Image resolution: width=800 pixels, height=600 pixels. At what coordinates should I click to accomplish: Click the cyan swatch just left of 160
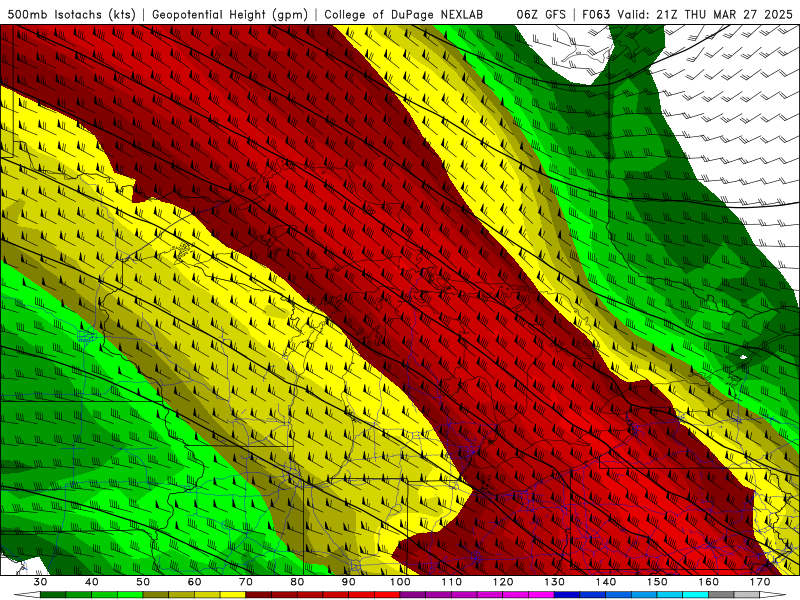(696, 595)
